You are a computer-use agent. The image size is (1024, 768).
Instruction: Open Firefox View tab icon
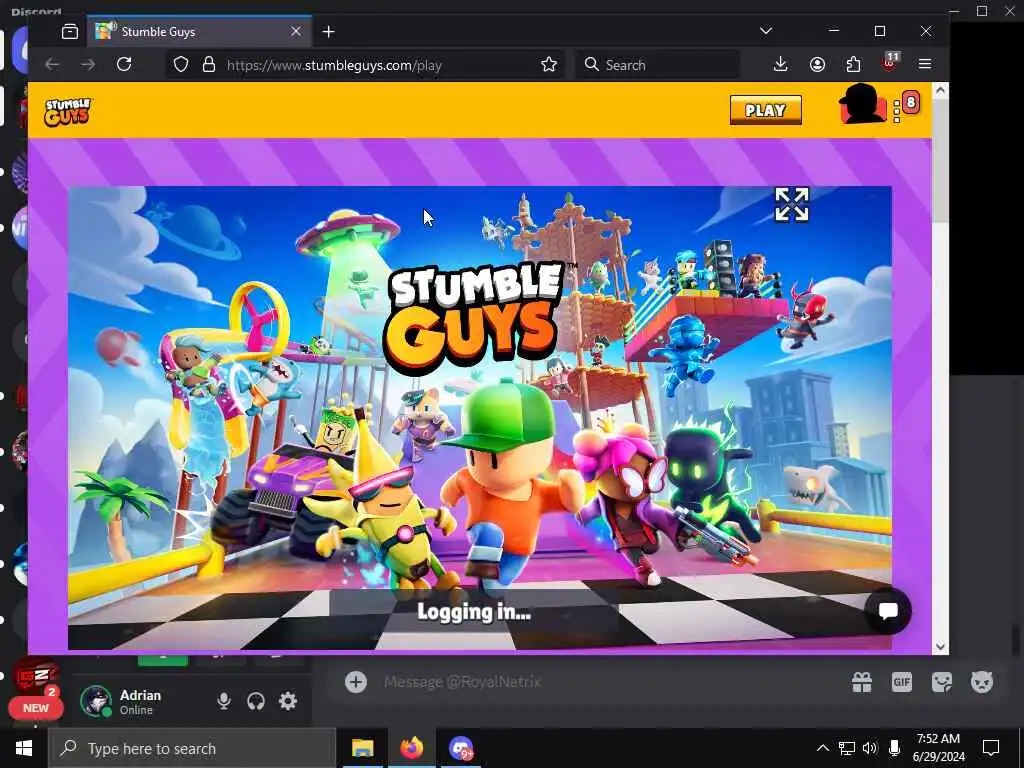coord(70,31)
